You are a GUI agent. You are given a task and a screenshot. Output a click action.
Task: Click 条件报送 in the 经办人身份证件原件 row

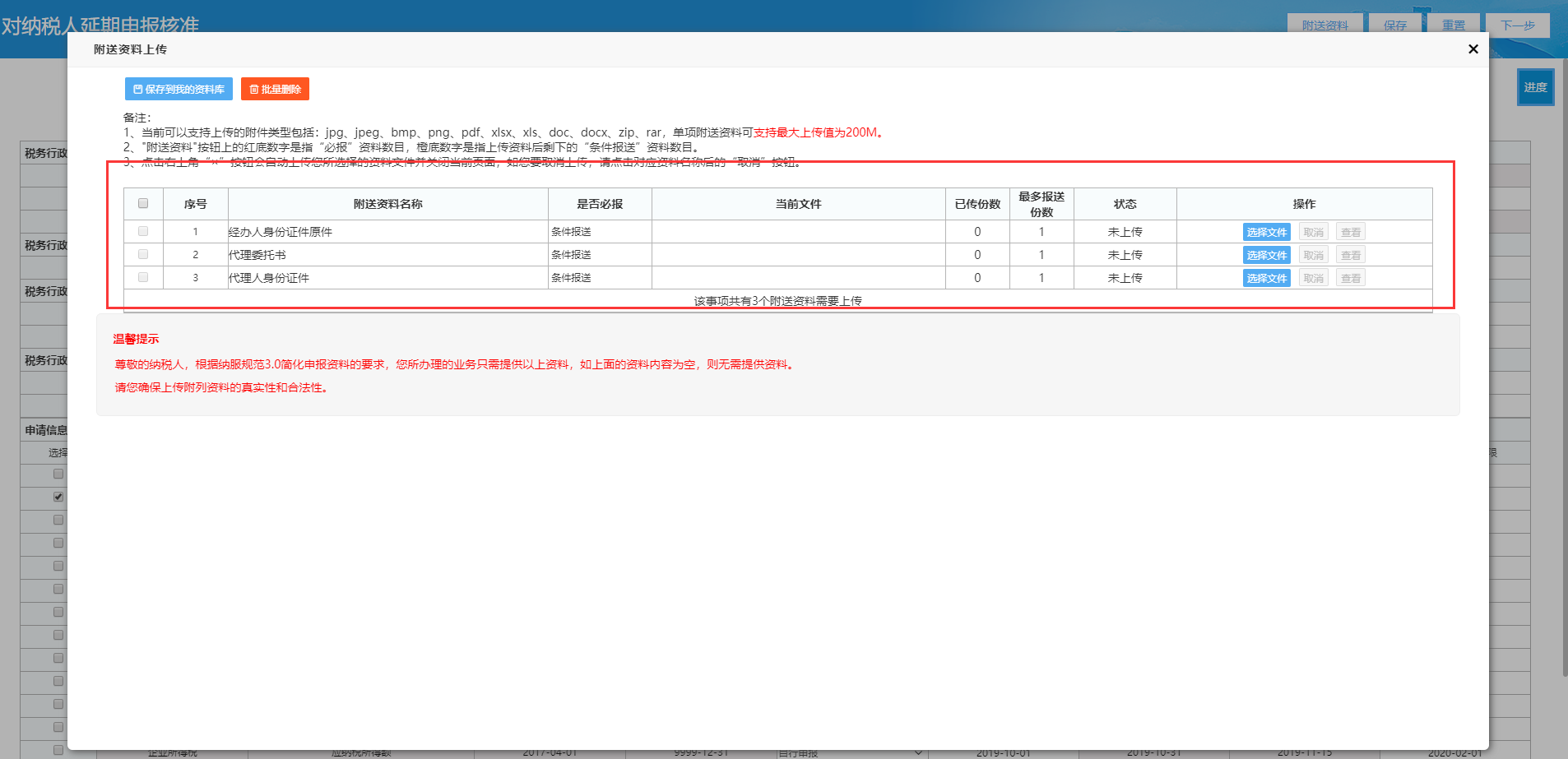[571, 232]
